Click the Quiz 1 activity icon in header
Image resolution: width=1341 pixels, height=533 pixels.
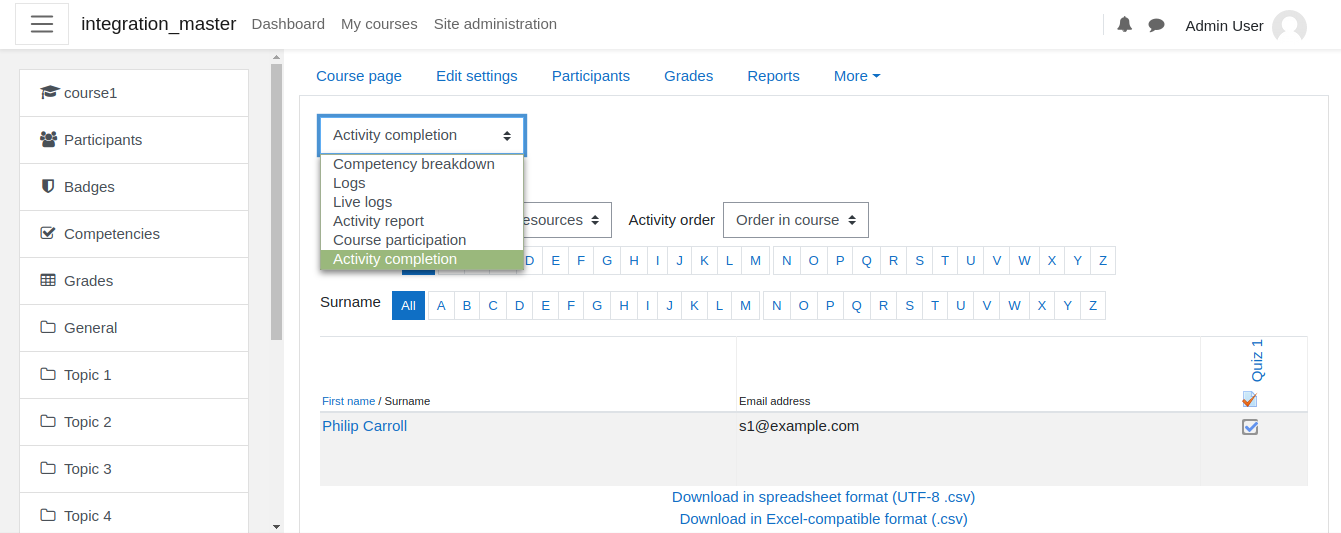(x=1250, y=399)
